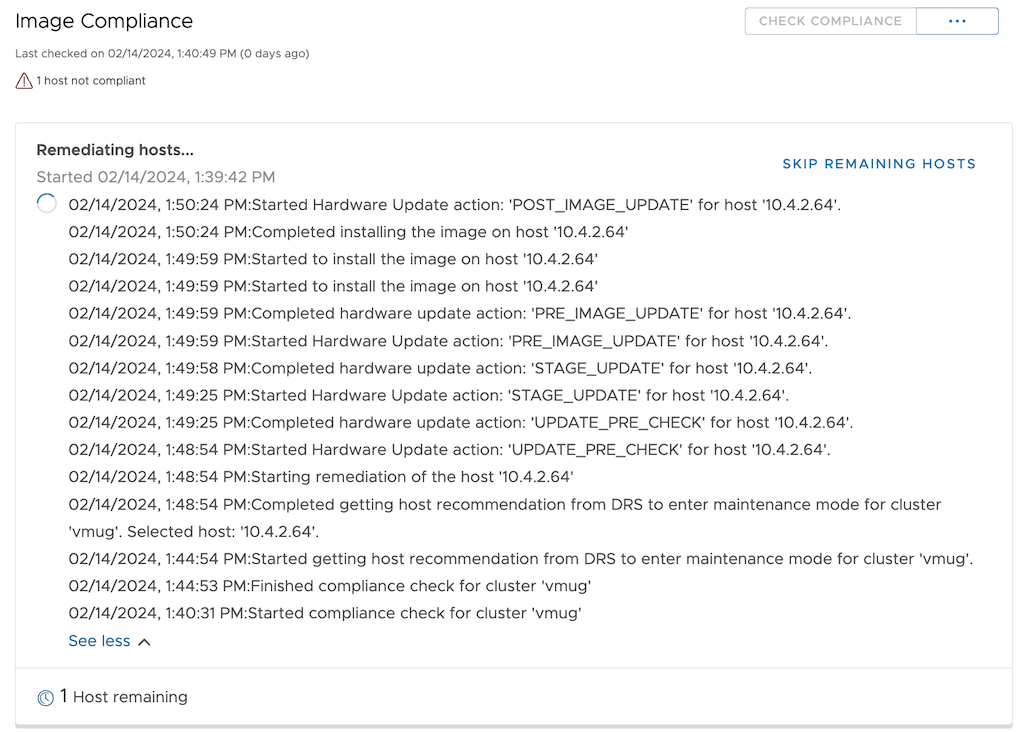Click SKIP REMAINING HOSTS
This screenshot has width=1024, height=732.
pos(878,164)
